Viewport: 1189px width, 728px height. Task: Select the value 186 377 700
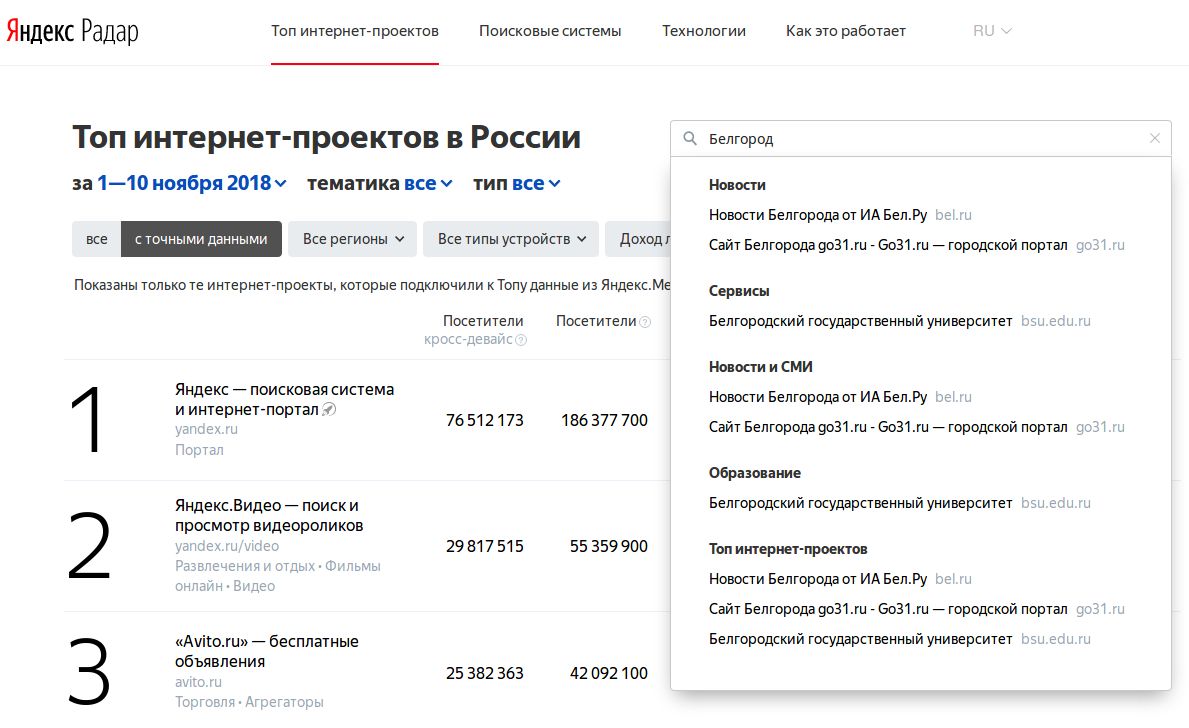coord(604,420)
